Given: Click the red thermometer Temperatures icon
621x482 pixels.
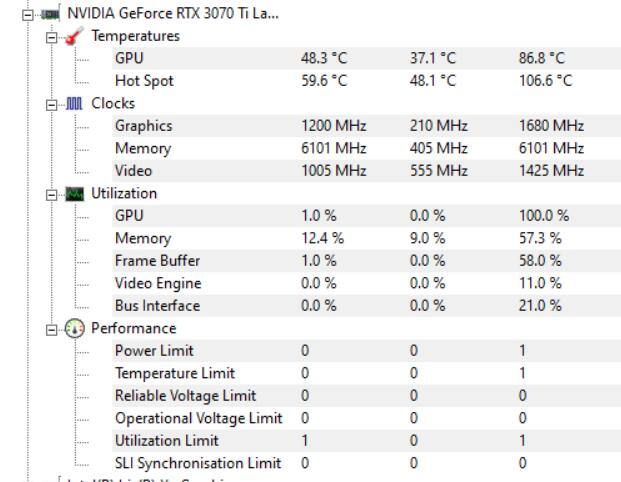Looking at the screenshot, I should coord(75,36).
